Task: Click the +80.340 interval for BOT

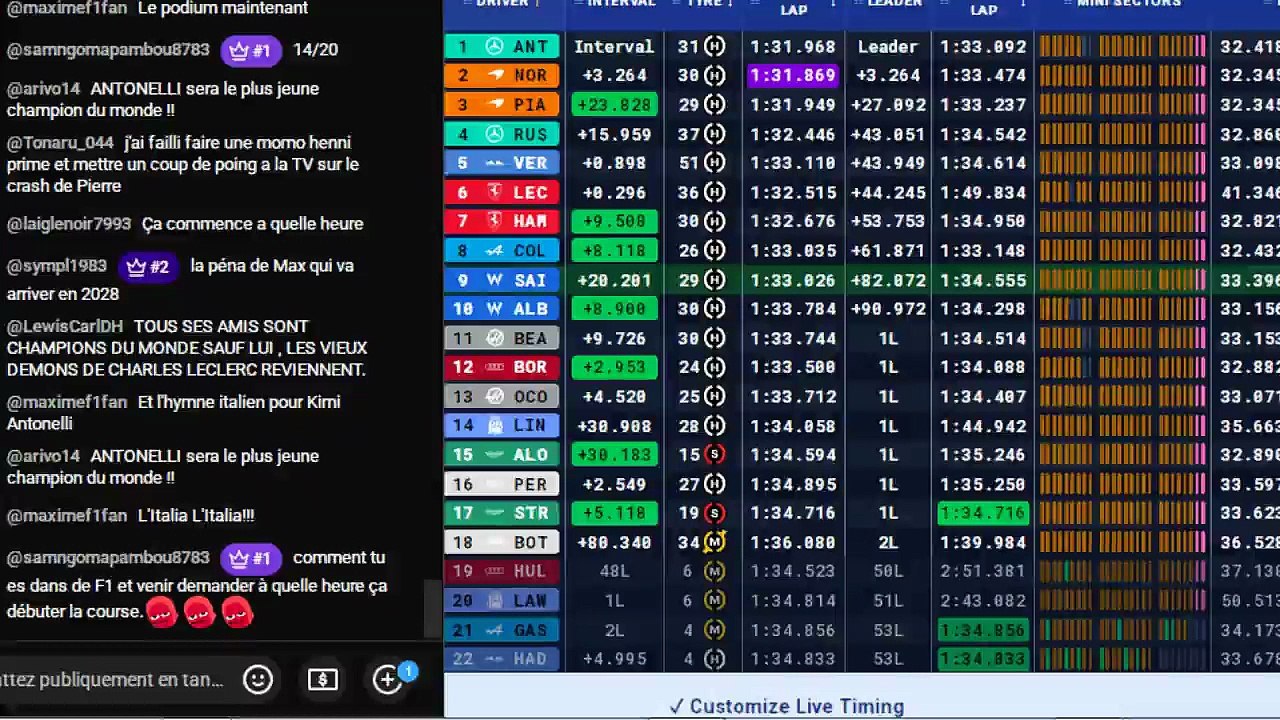Action: (x=614, y=543)
